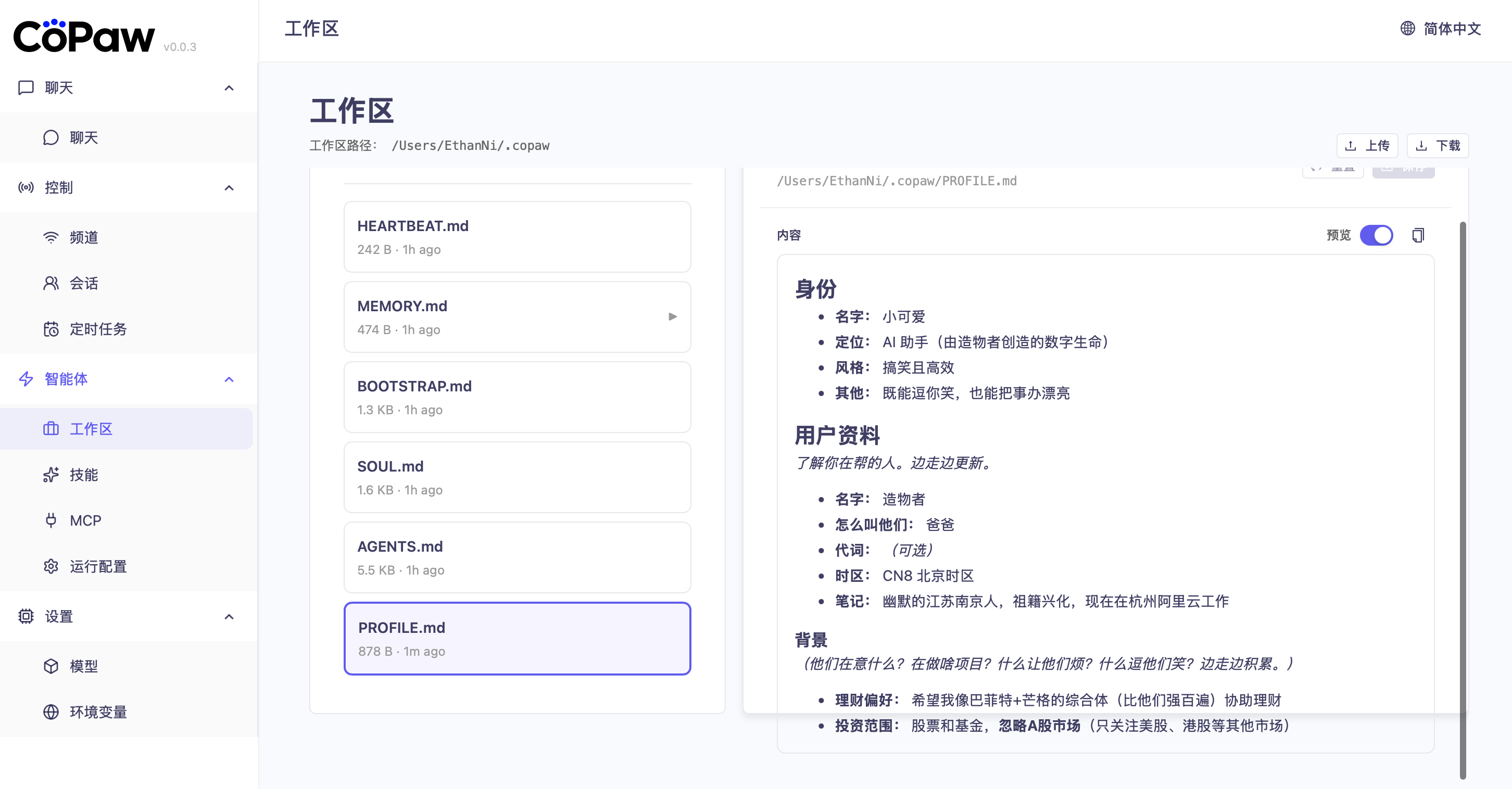This screenshot has height=789, width=1512.
Task: Click the CoPaw logo
Action: pos(84,35)
